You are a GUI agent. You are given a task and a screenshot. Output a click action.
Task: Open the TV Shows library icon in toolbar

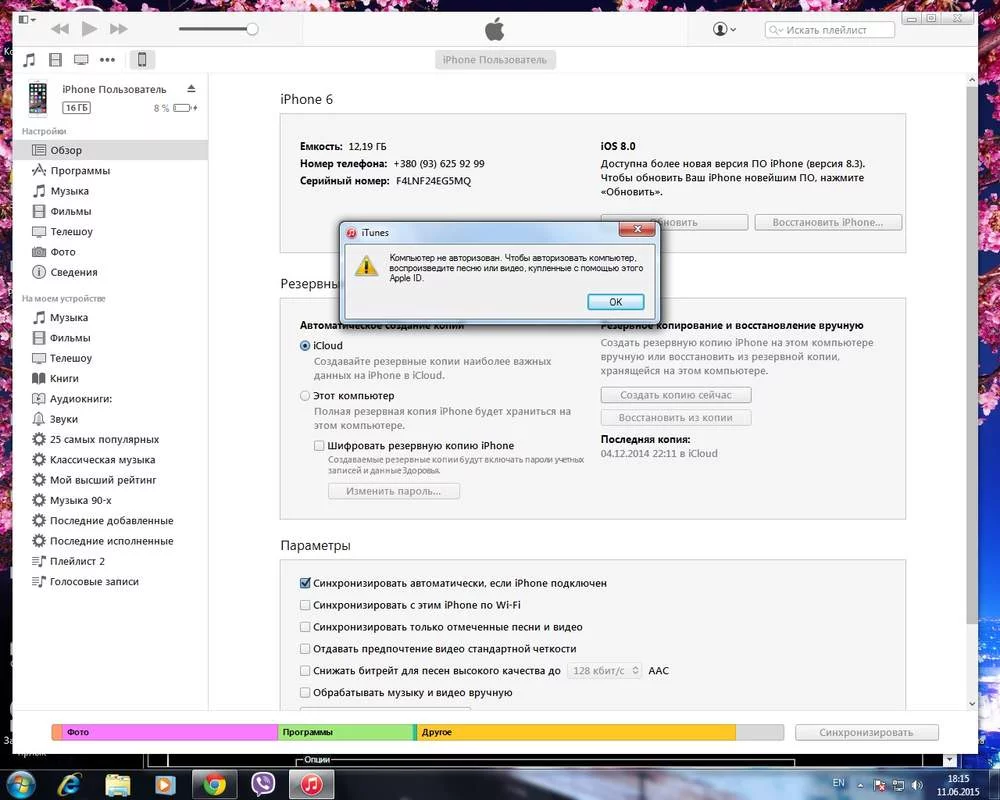pos(81,60)
